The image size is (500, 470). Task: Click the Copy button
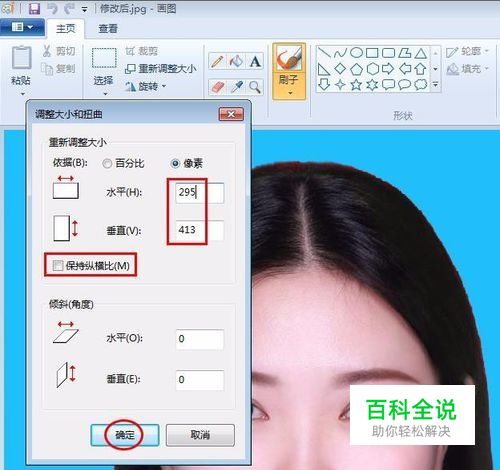58,69
